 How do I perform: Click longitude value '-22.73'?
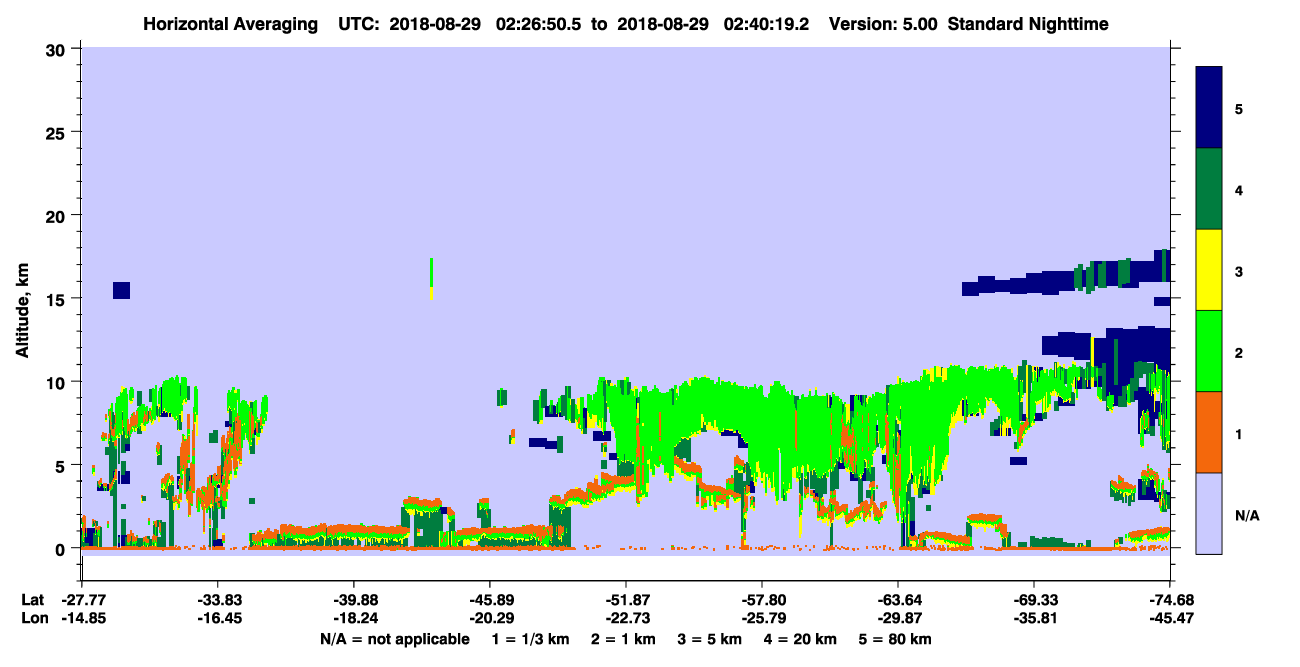(626, 618)
